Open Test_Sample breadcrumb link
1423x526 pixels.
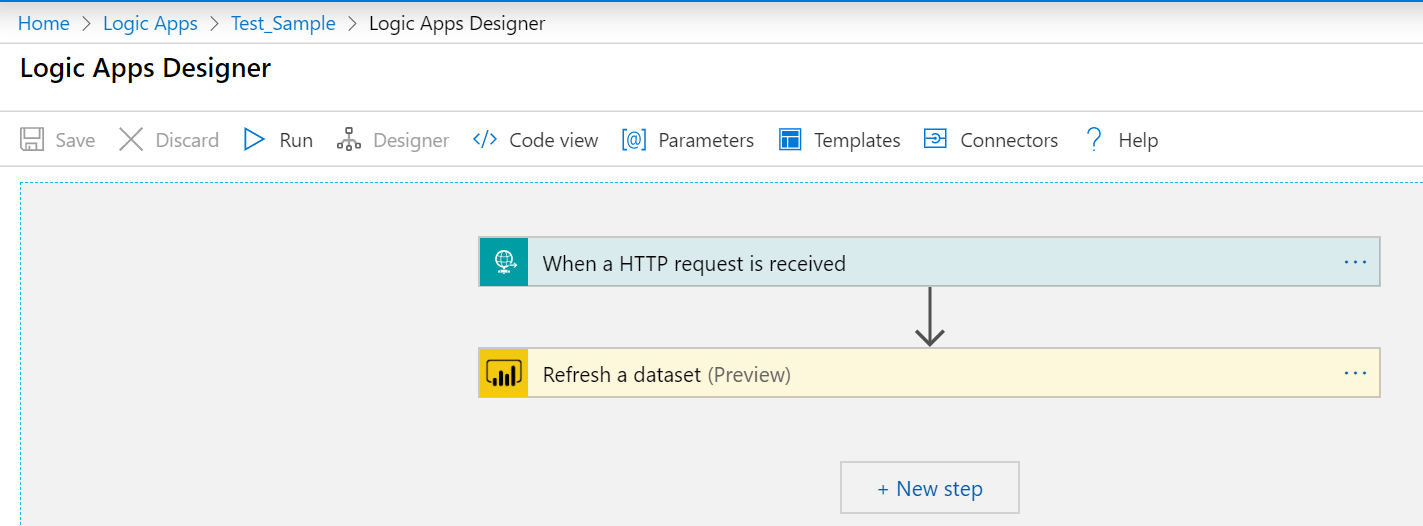pos(283,24)
